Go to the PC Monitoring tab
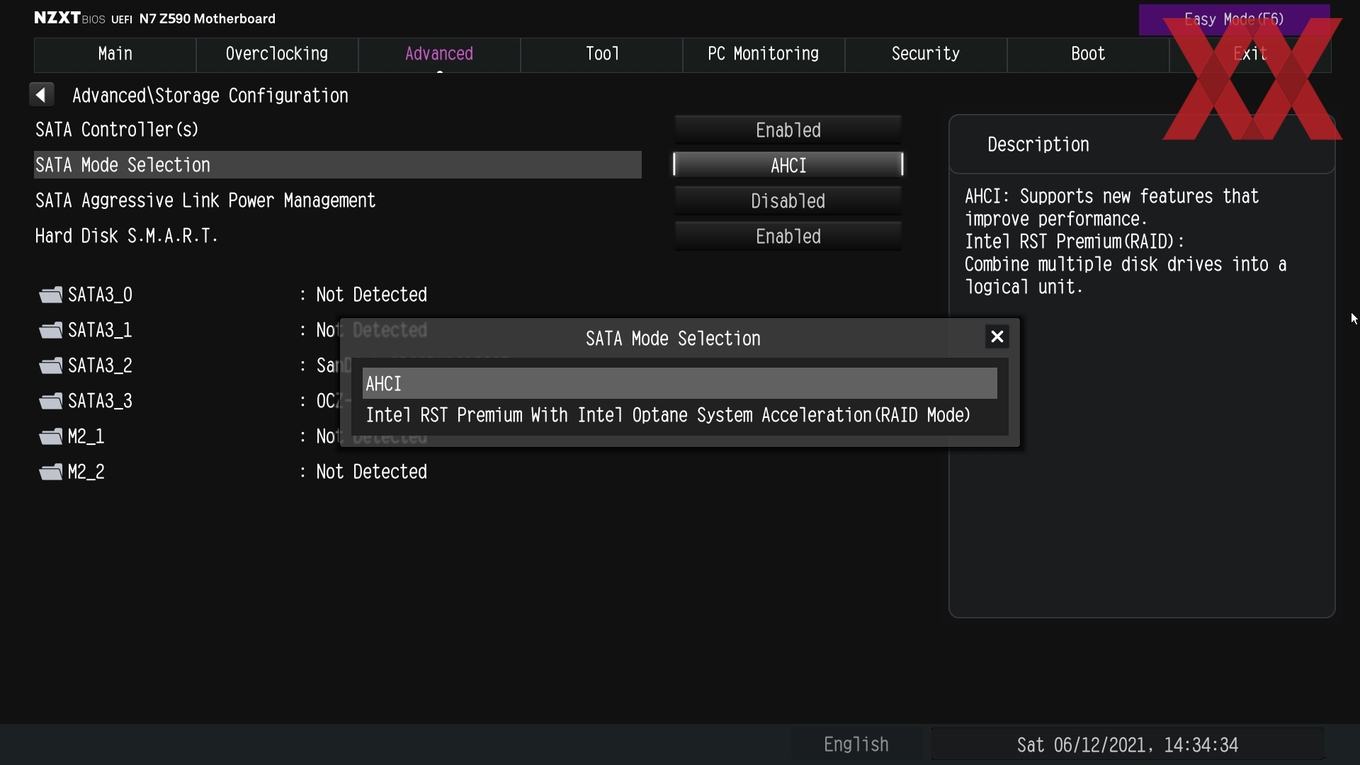1360x765 pixels. (763, 54)
